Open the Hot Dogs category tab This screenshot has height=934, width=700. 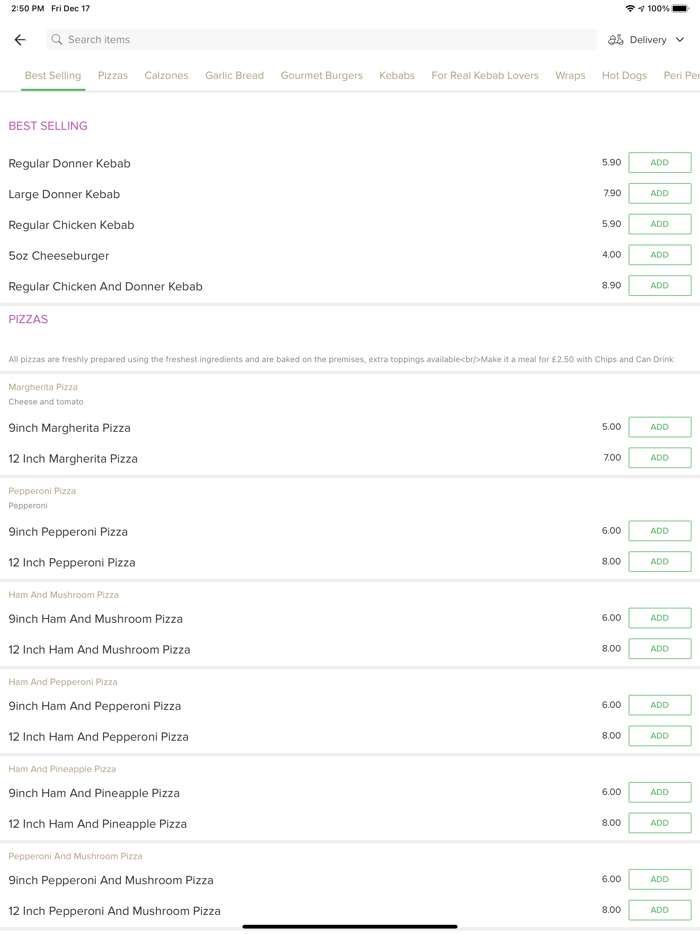[x=624, y=75]
